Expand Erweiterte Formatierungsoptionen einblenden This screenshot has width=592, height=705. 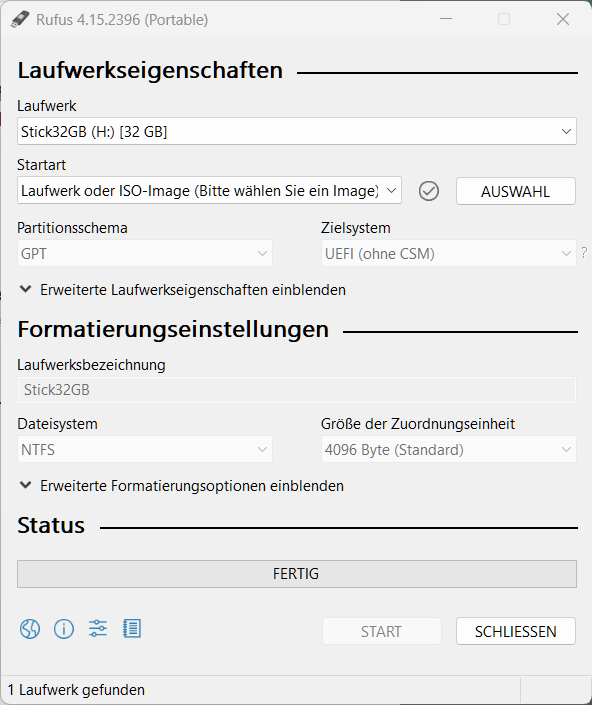[182, 486]
